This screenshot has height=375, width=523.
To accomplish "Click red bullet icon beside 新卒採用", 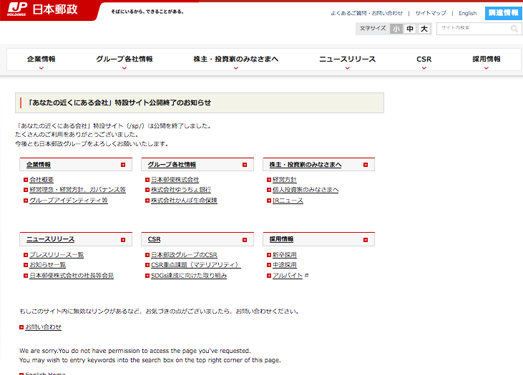I will (x=269, y=255).
